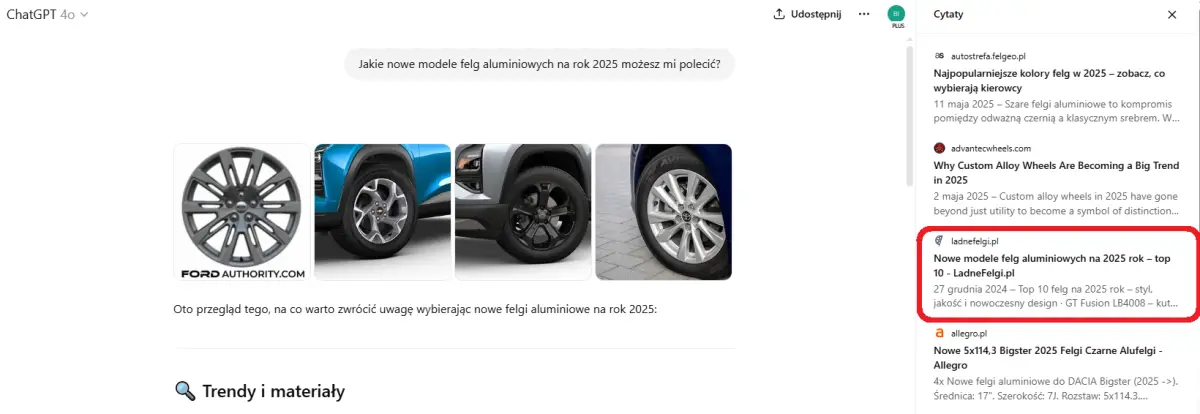Click the advantecwheels.com site icon

939,148
